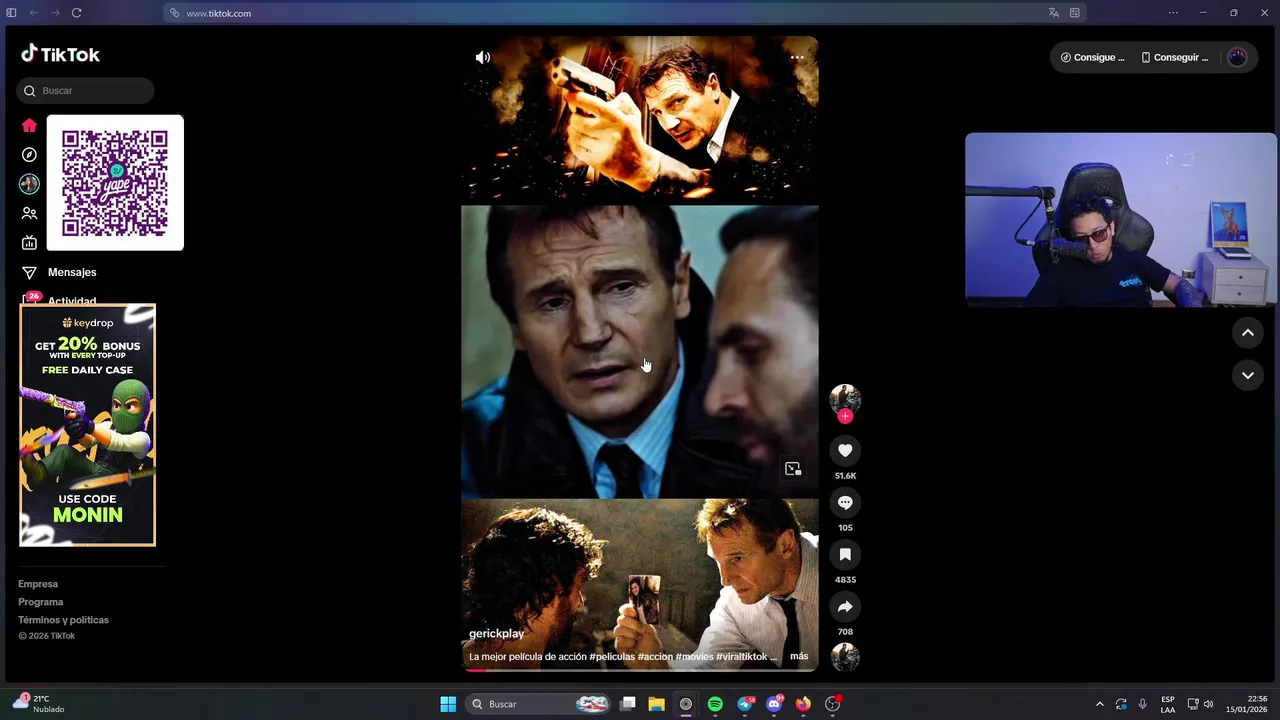Screen dimensions: 1280x720
Task: Open Firefox from the taskbar
Action: pyautogui.click(x=803, y=704)
